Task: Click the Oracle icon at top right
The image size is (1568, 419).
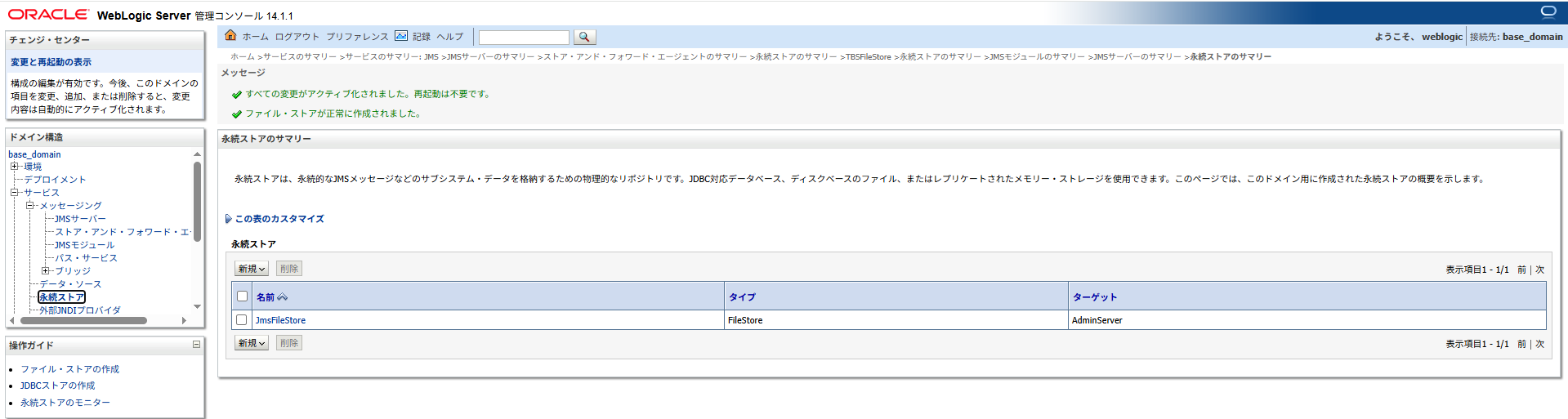Action: pos(1548,11)
